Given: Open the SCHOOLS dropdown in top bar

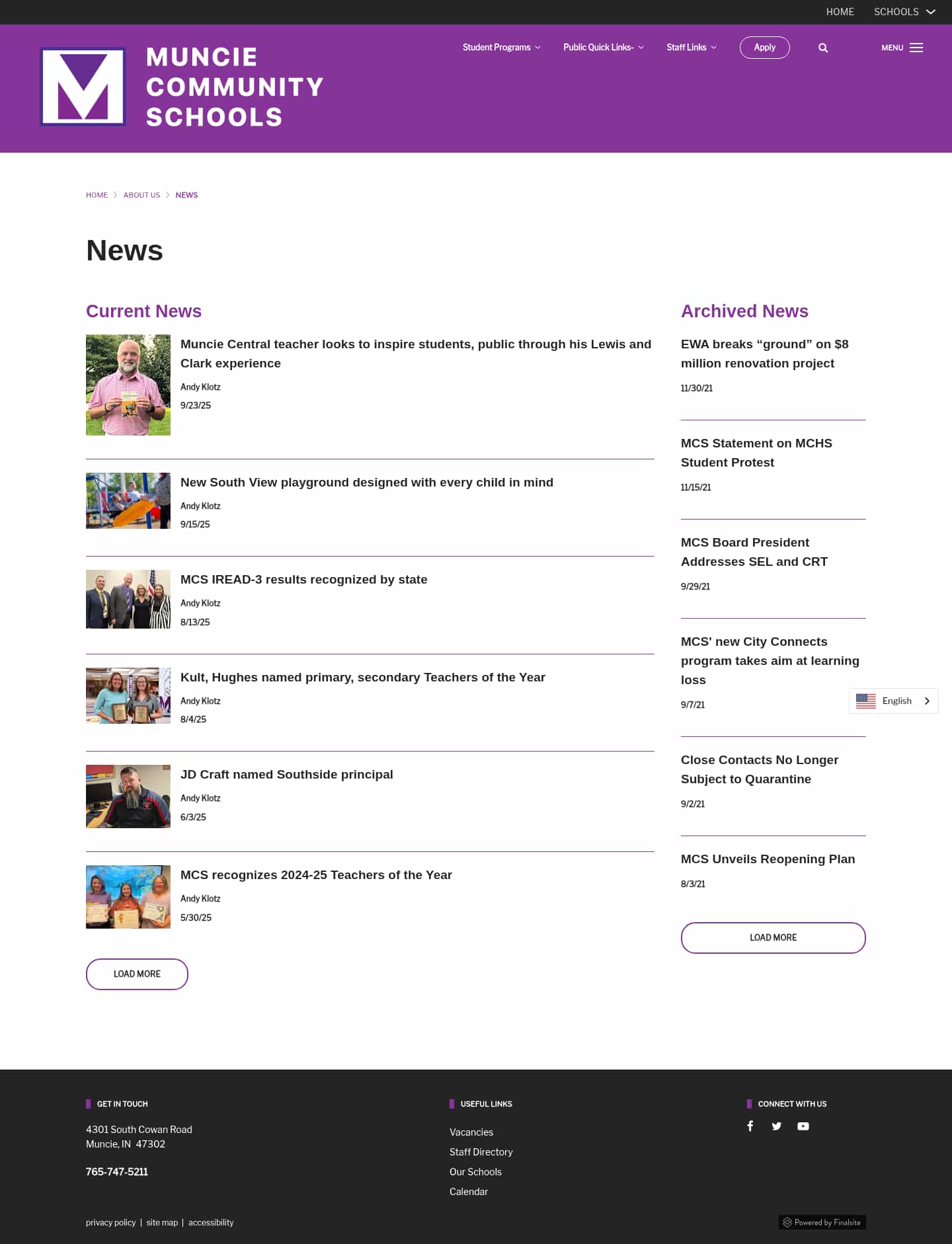Looking at the screenshot, I should point(904,12).
